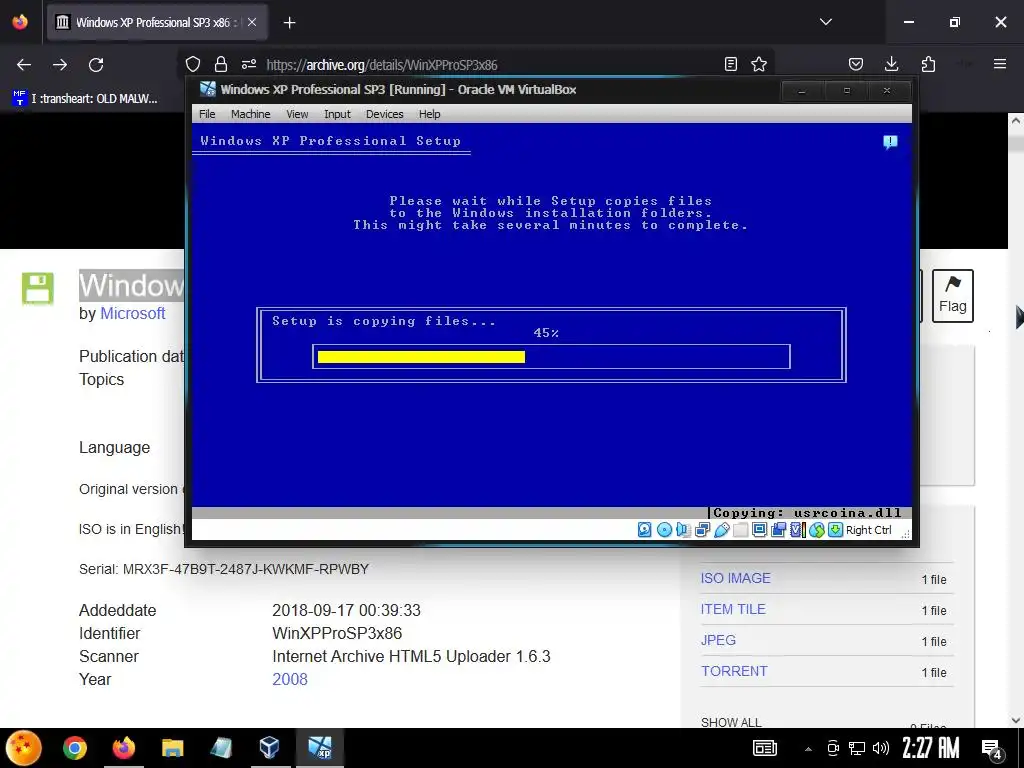
Task: Click the volume speaker tray icon
Action: 880,748
